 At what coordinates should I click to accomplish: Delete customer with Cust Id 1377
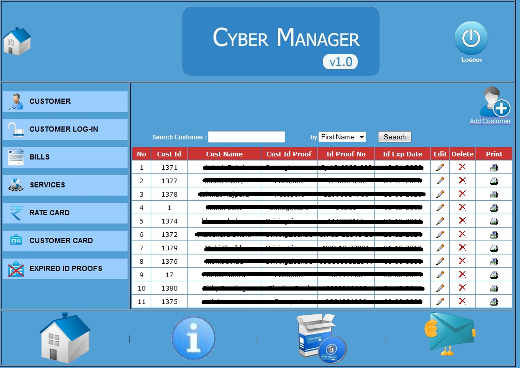(x=462, y=180)
